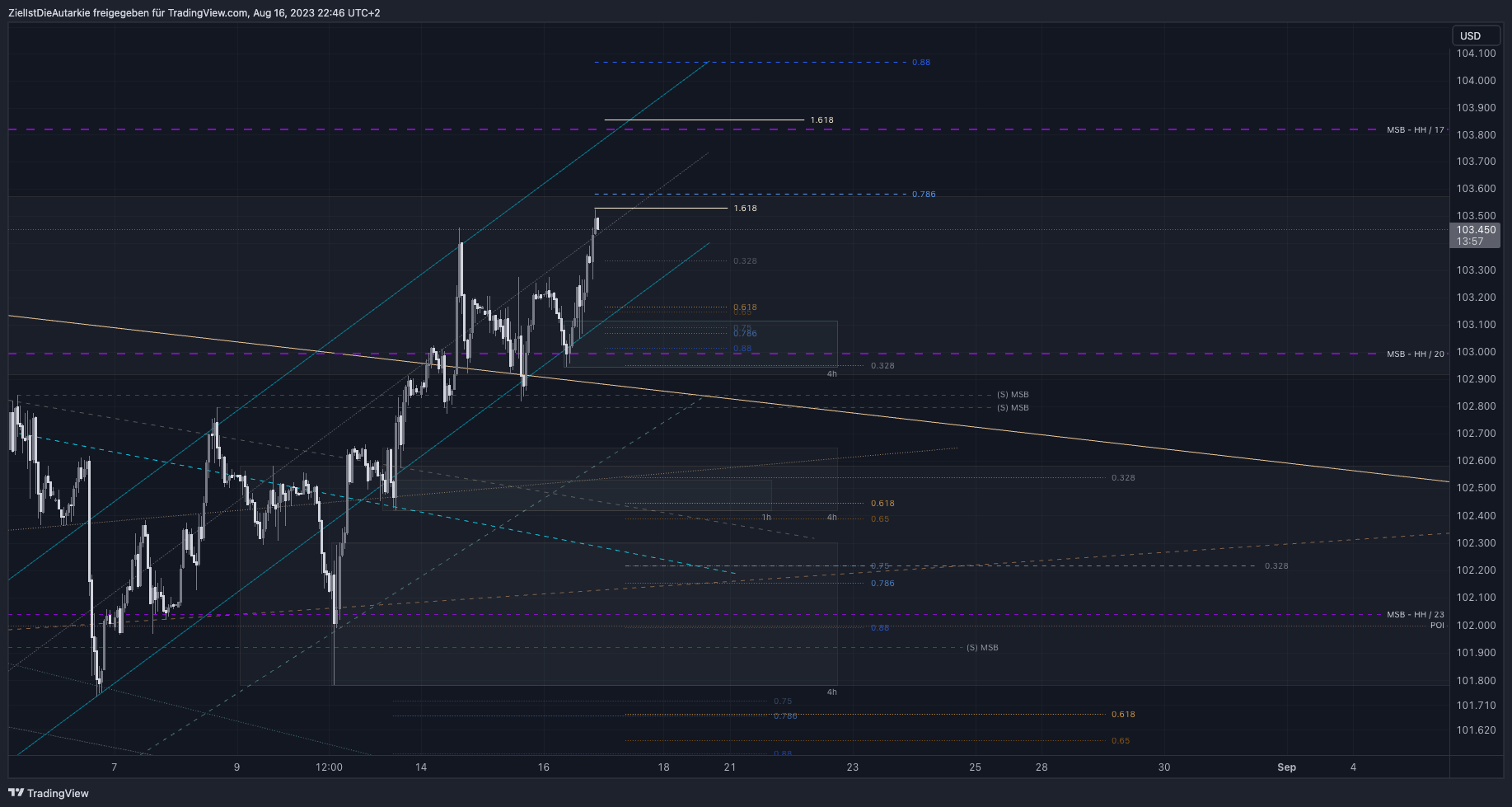Click the 1h zone label
1512x807 pixels.
coord(766,518)
